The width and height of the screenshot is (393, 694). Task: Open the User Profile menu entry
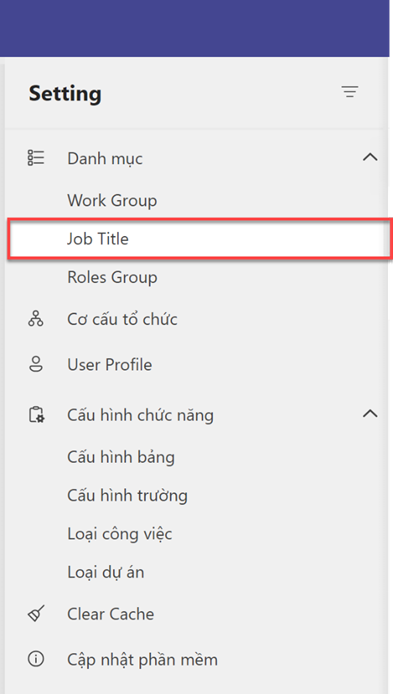pyautogui.click(x=109, y=365)
